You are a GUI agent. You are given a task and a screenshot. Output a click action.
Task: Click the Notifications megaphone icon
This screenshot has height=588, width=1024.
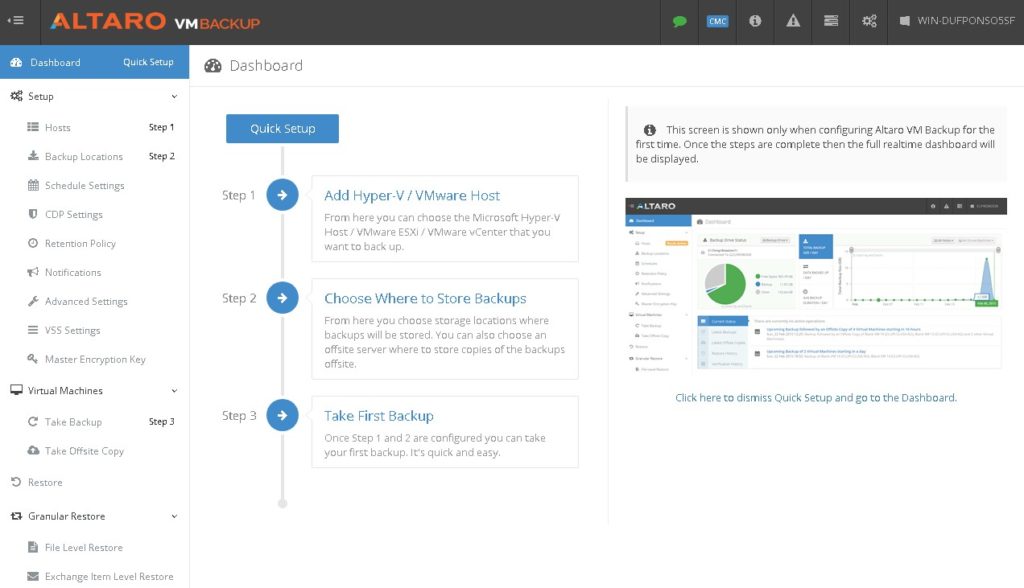coord(33,272)
